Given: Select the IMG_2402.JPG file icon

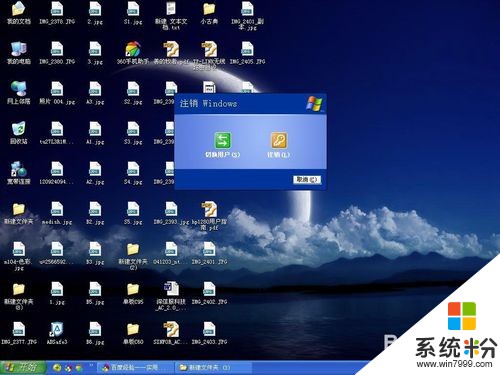Looking at the screenshot, I should (209, 289).
